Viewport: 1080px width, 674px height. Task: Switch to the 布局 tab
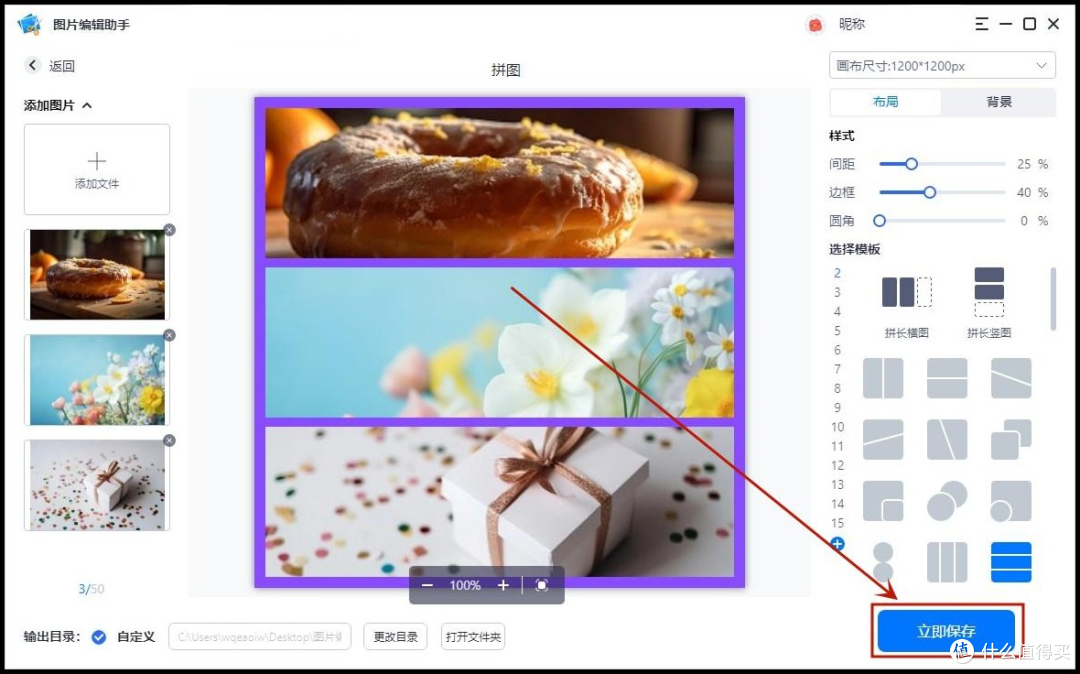(886, 102)
